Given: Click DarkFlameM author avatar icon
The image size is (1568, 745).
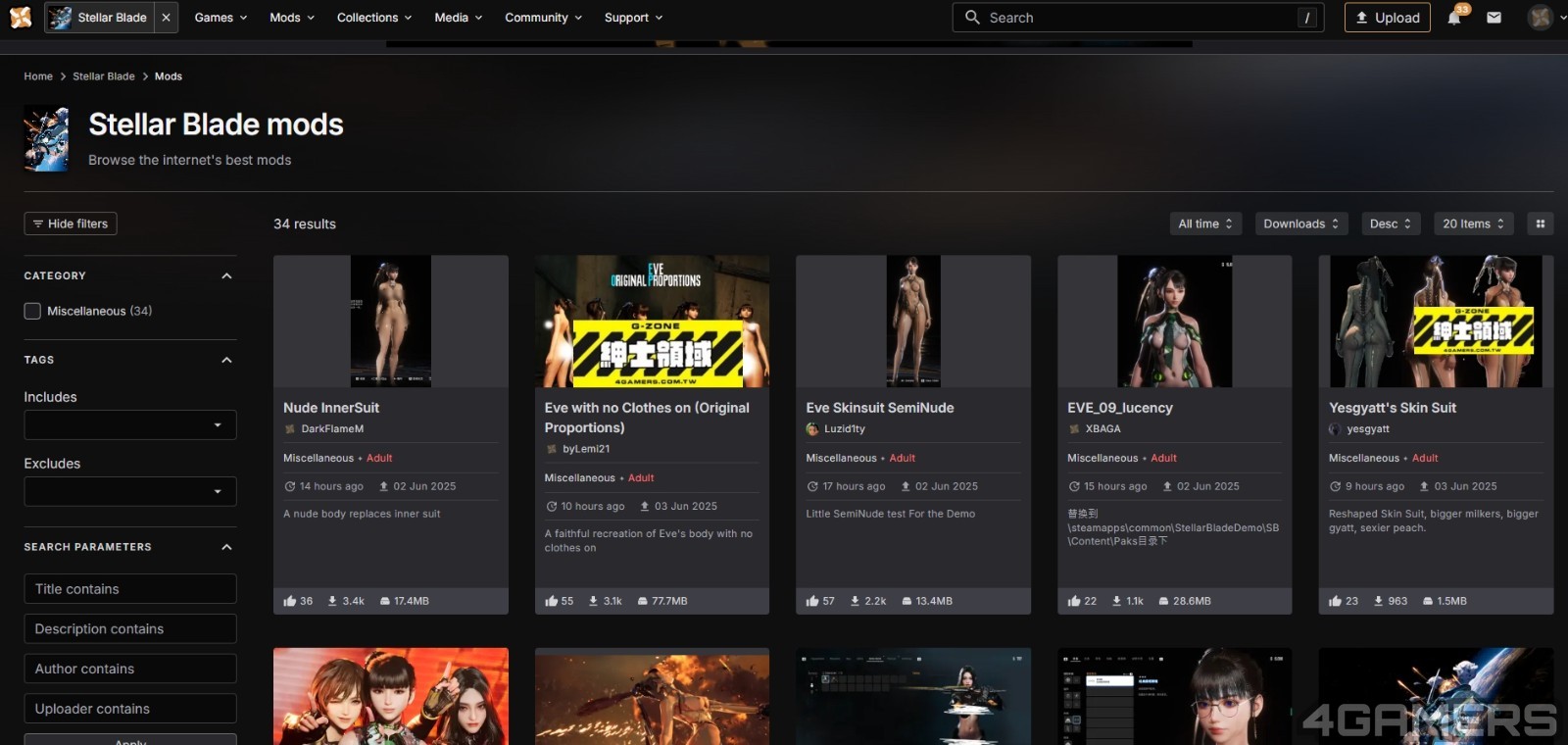Looking at the screenshot, I should [x=290, y=428].
